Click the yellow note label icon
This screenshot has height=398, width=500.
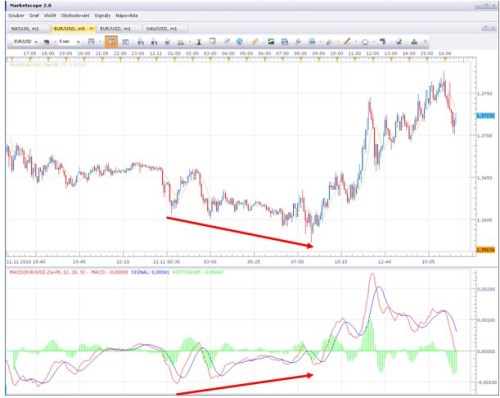212,41
